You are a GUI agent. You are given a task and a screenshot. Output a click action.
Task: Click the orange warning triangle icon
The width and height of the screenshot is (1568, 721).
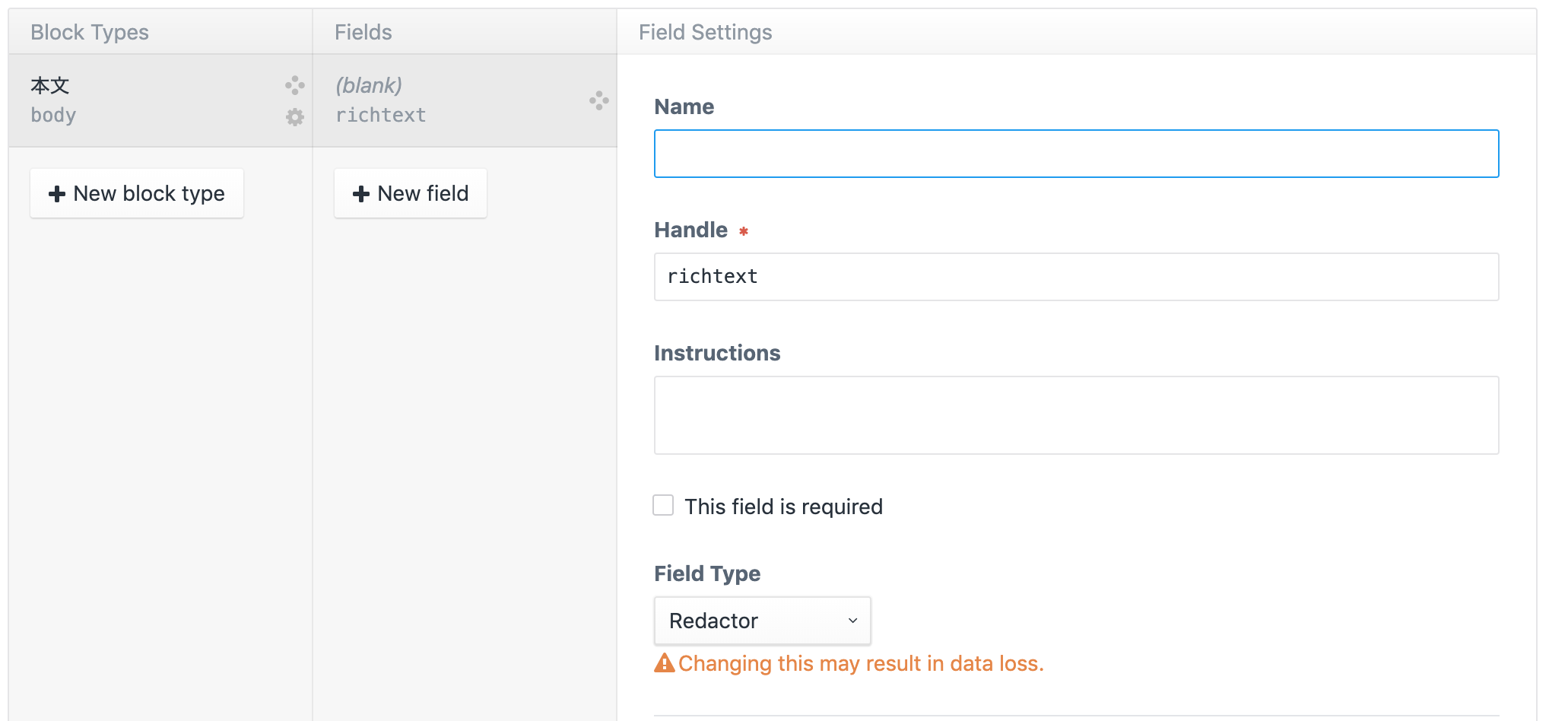pos(664,663)
